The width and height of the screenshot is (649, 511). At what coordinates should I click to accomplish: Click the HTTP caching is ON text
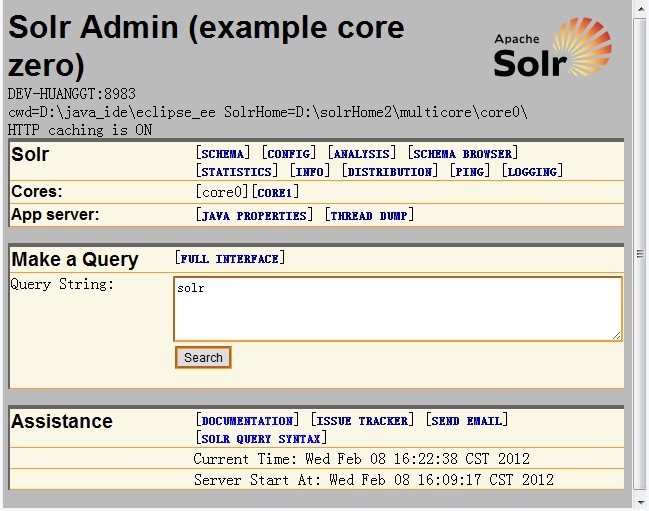80,130
